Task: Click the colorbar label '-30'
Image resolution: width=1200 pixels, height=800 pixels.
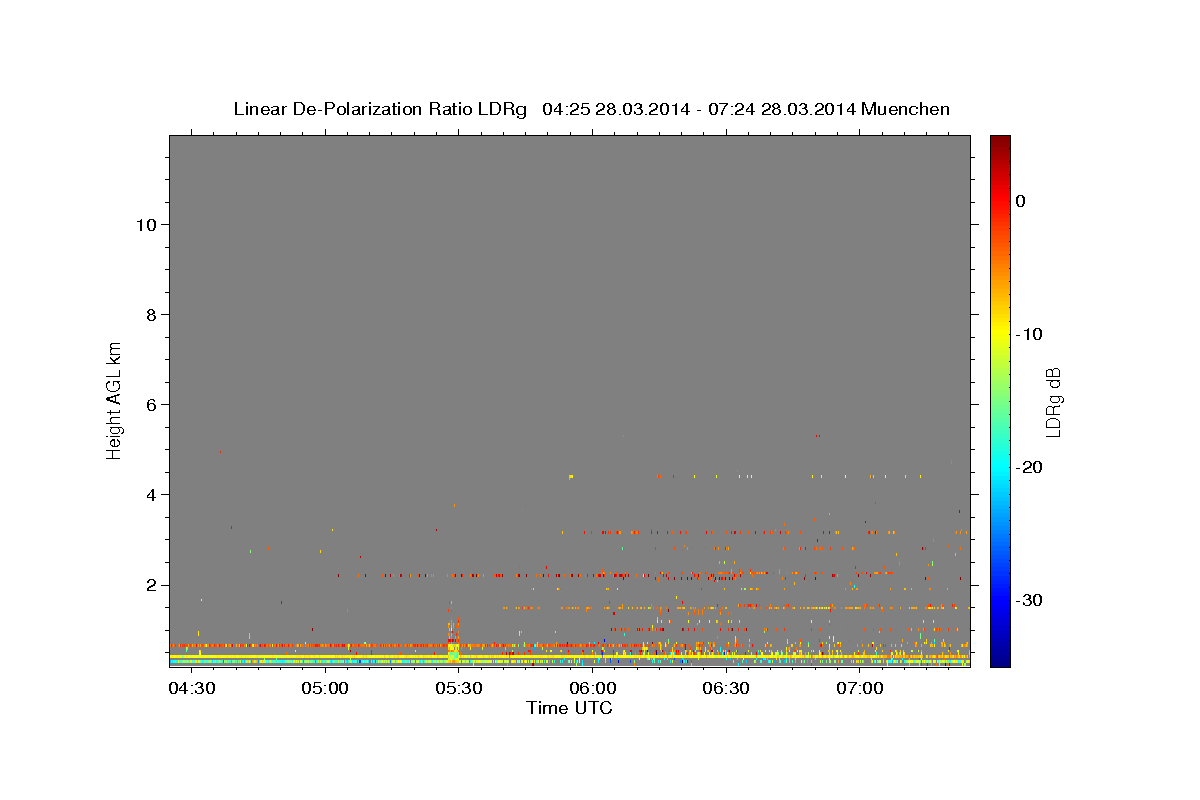Action: (x=1030, y=600)
